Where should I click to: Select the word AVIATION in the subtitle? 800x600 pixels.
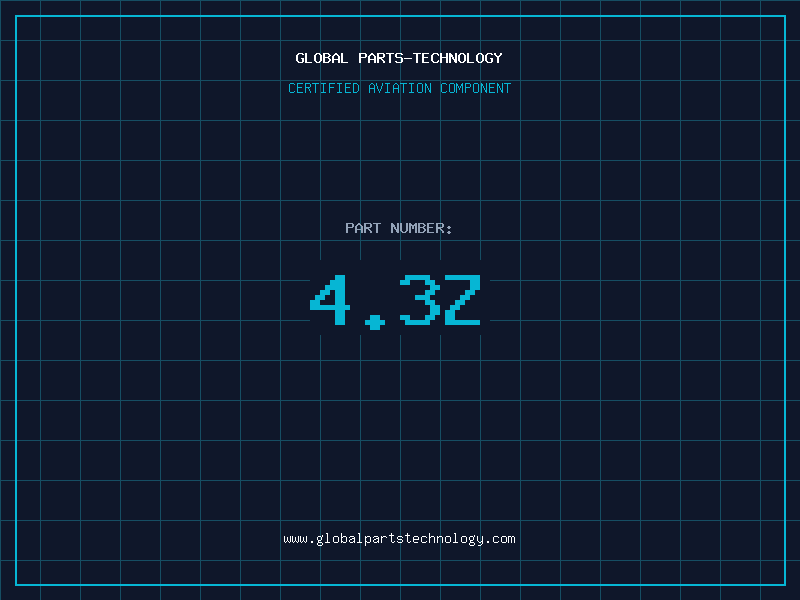point(400,88)
